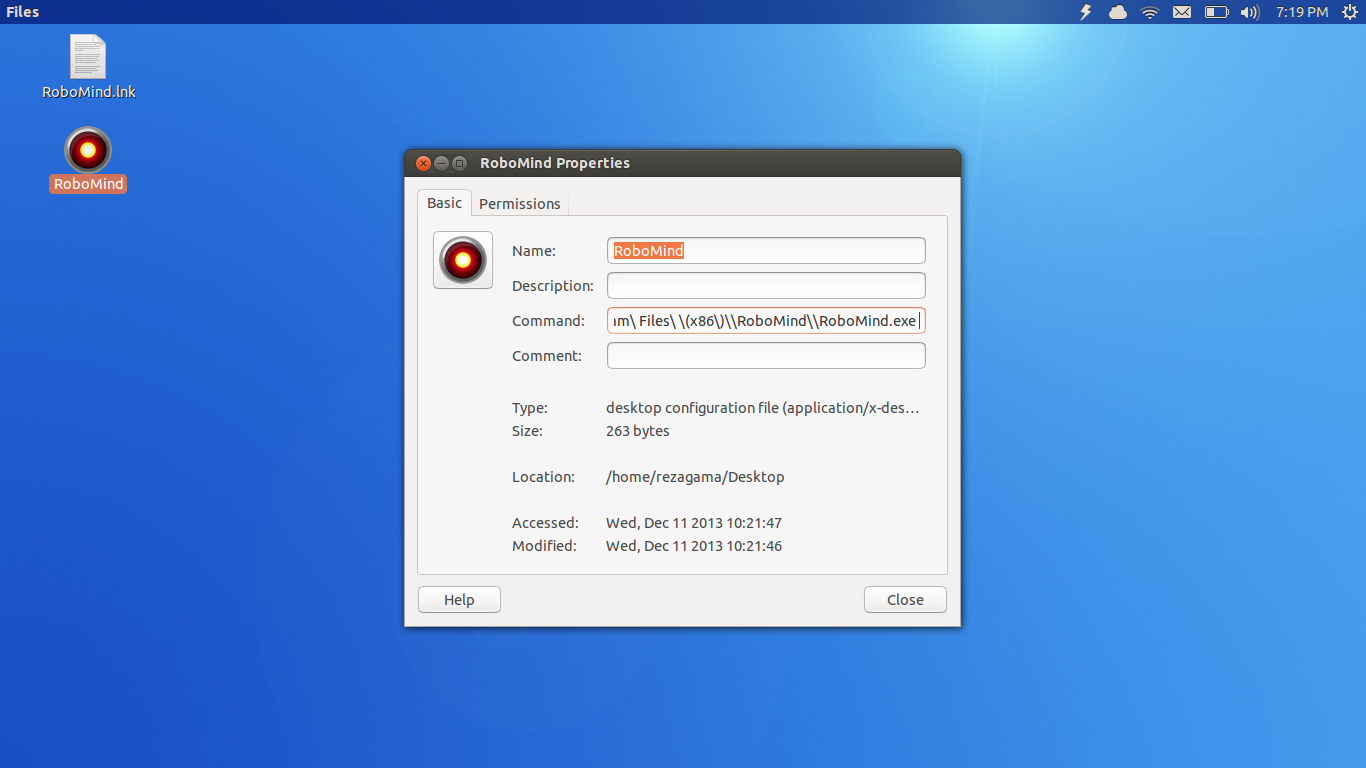1366x768 pixels.
Task: Click the battery indicator icon
Action: [1216, 12]
